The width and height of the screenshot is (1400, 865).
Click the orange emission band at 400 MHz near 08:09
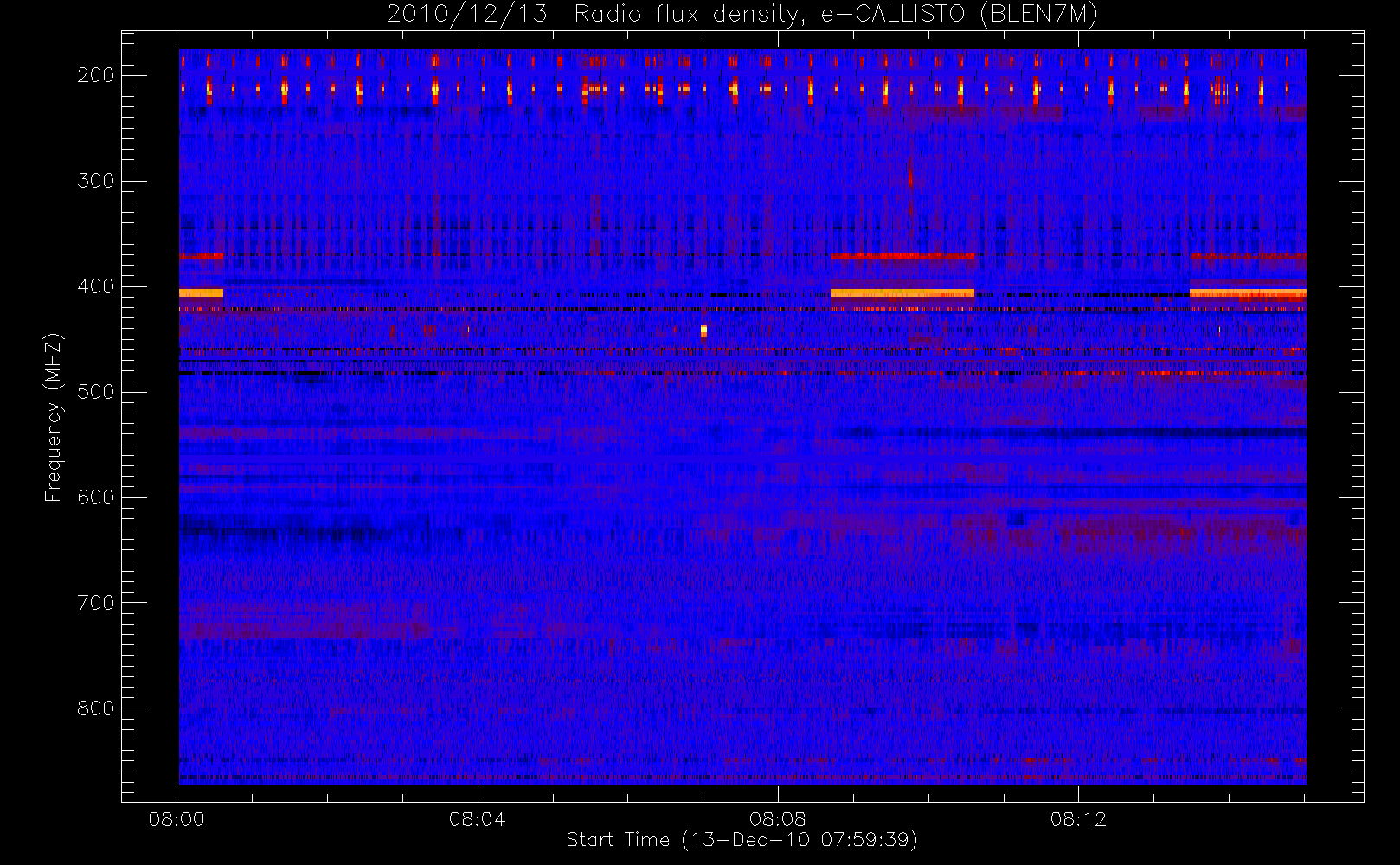tap(902, 292)
